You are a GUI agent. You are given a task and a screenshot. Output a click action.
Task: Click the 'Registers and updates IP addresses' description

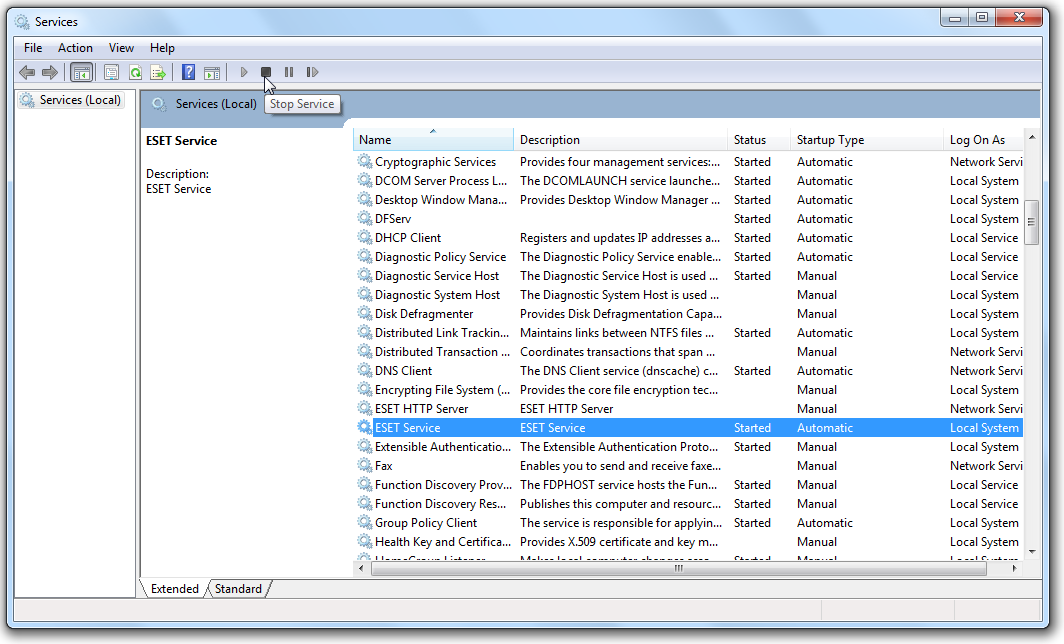click(x=620, y=238)
